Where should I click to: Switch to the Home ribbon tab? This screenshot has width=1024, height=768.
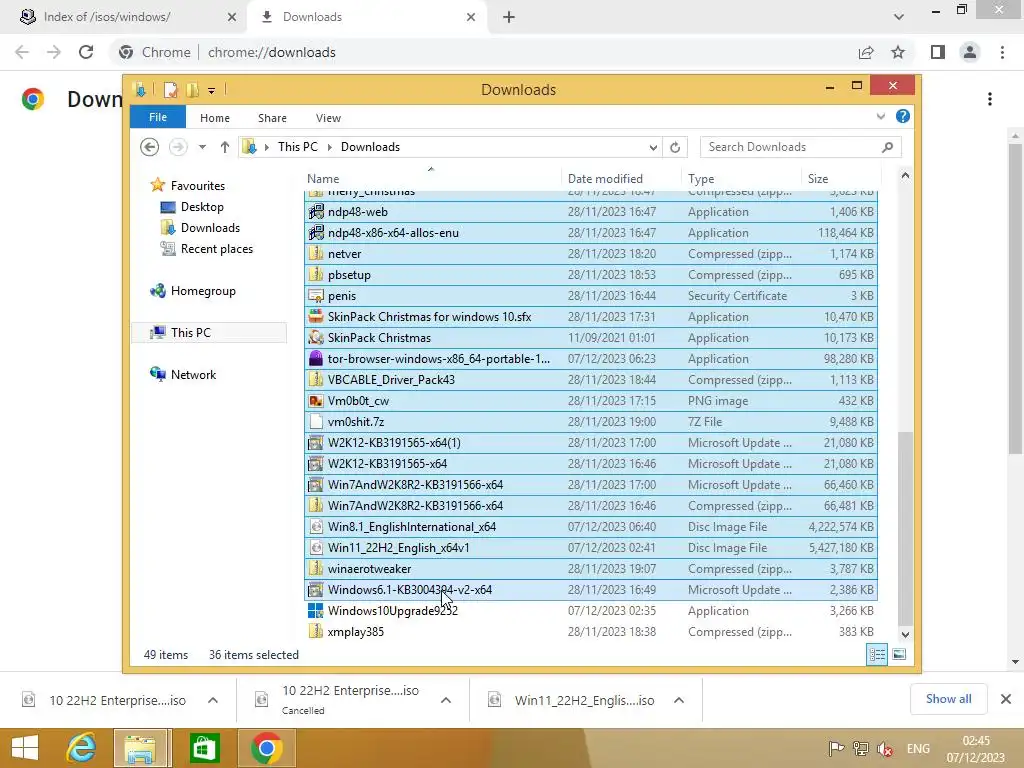214,118
